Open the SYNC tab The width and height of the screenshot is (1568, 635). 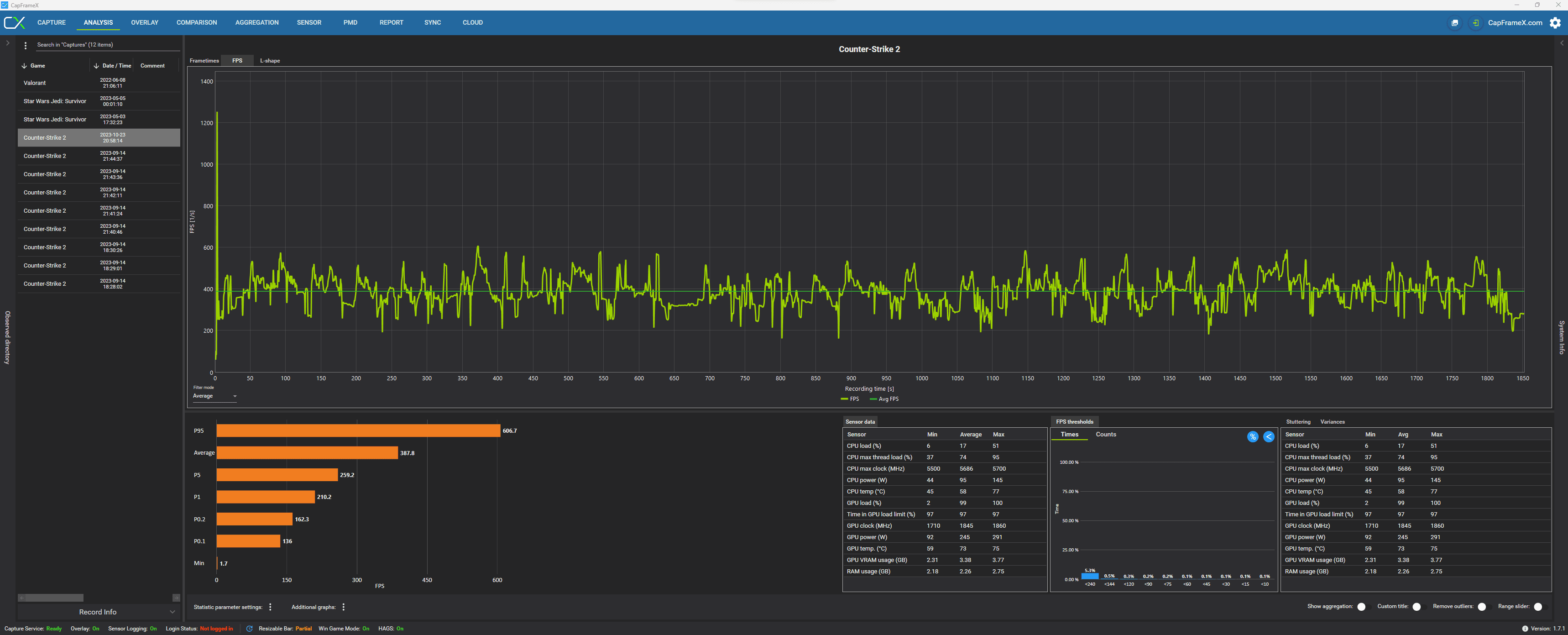(x=433, y=22)
